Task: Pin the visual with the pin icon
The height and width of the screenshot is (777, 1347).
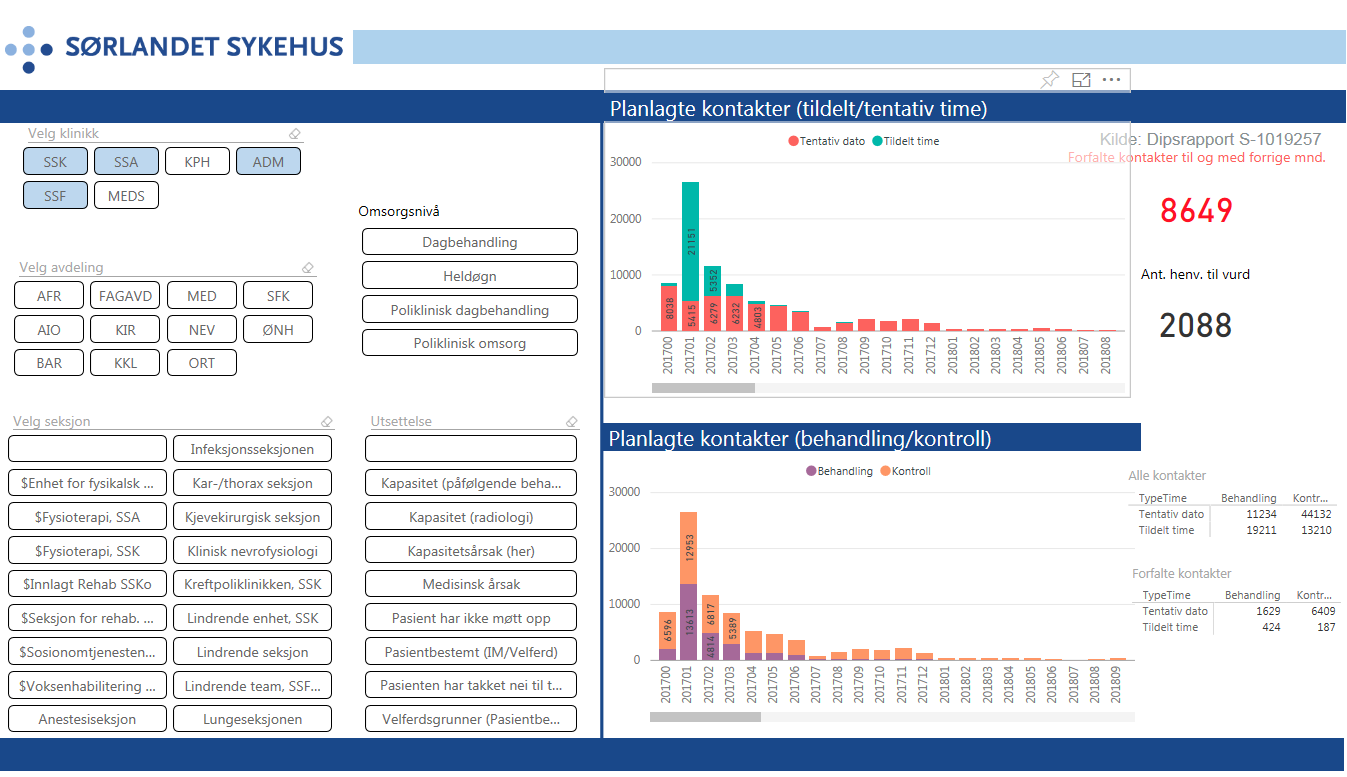Action: click(x=1050, y=80)
